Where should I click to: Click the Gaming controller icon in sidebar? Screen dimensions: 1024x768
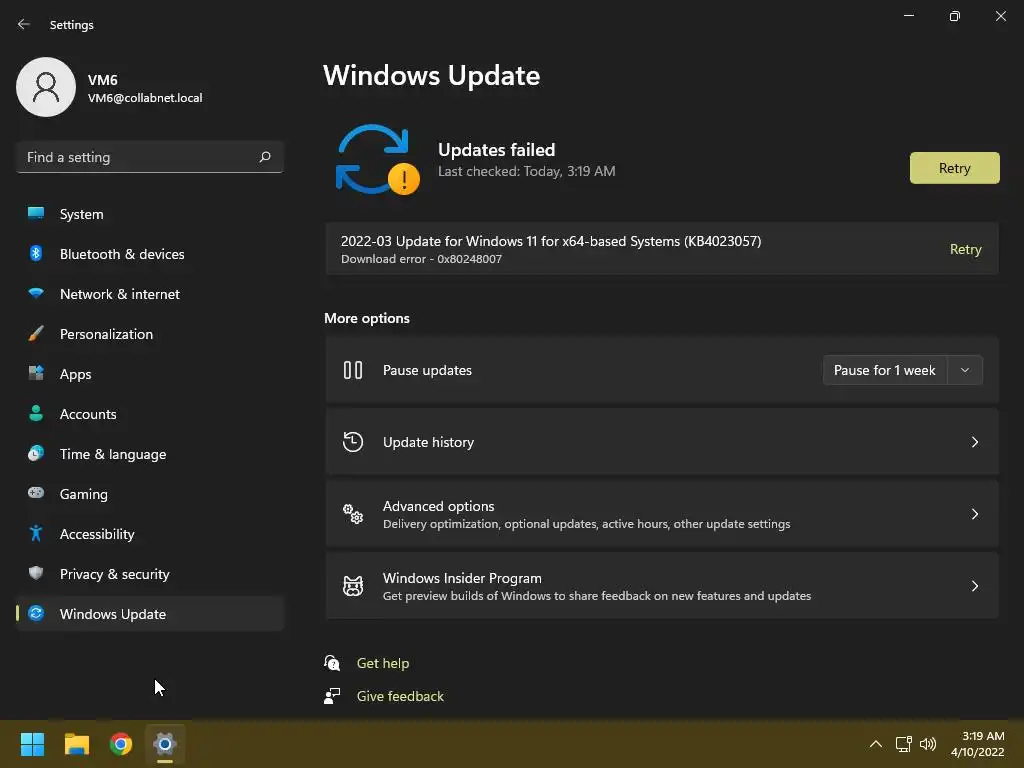pyautogui.click(x=36, y=493)
